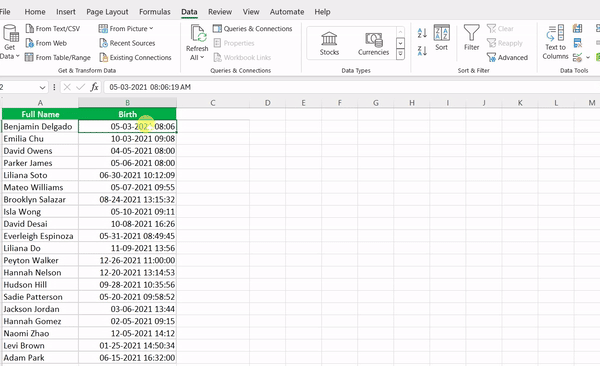Screen dimensions: 600x366
Task: Choose From Table/Range
Action: (x=58, y=58)
